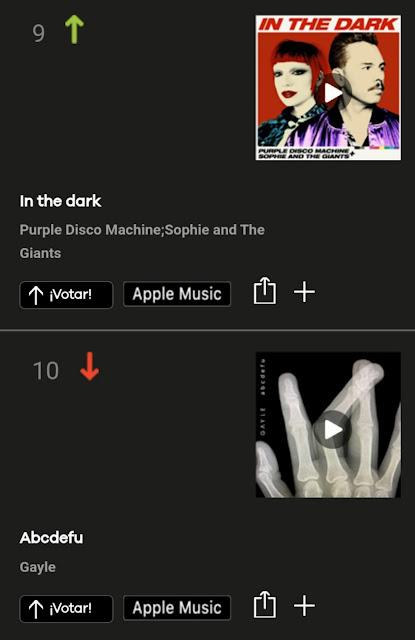
Task: Select the song title Abcdefu
Action: 51,538
